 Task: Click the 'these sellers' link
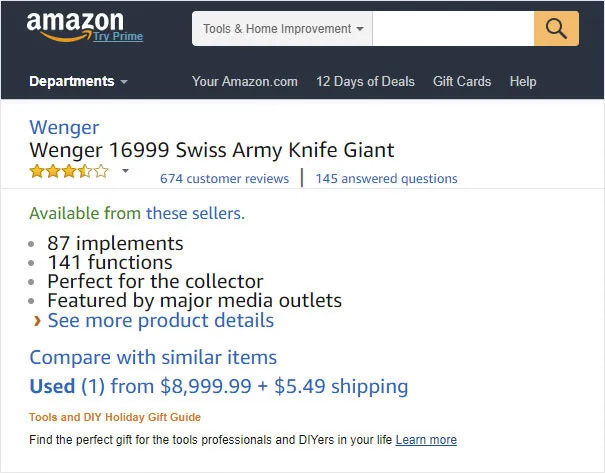195,213
